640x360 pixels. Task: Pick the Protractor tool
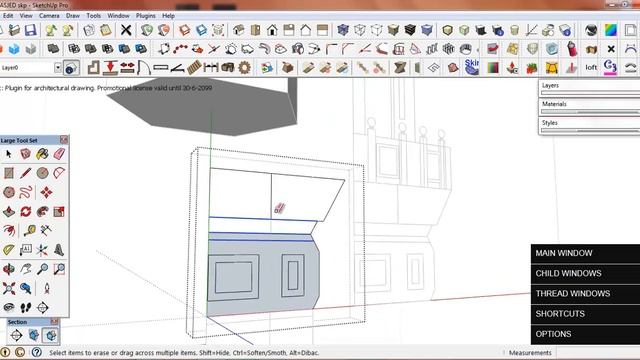point(9,250)
